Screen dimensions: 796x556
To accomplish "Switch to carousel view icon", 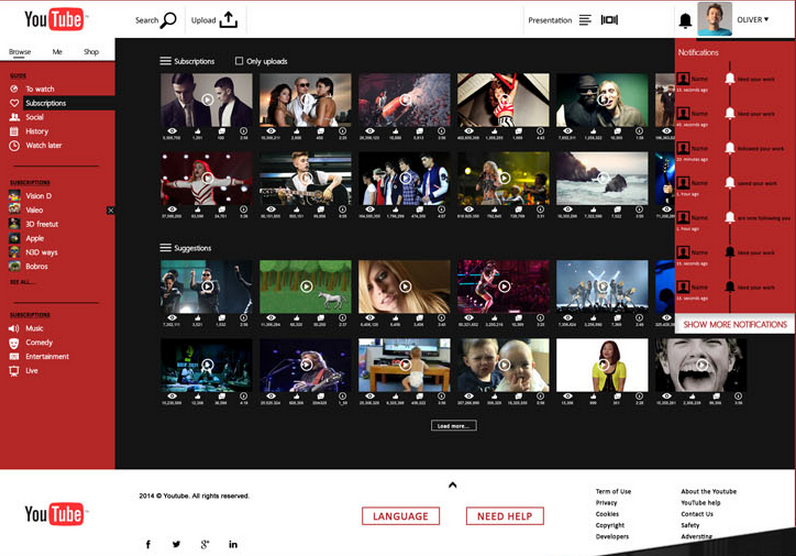I will pos(609,20).
